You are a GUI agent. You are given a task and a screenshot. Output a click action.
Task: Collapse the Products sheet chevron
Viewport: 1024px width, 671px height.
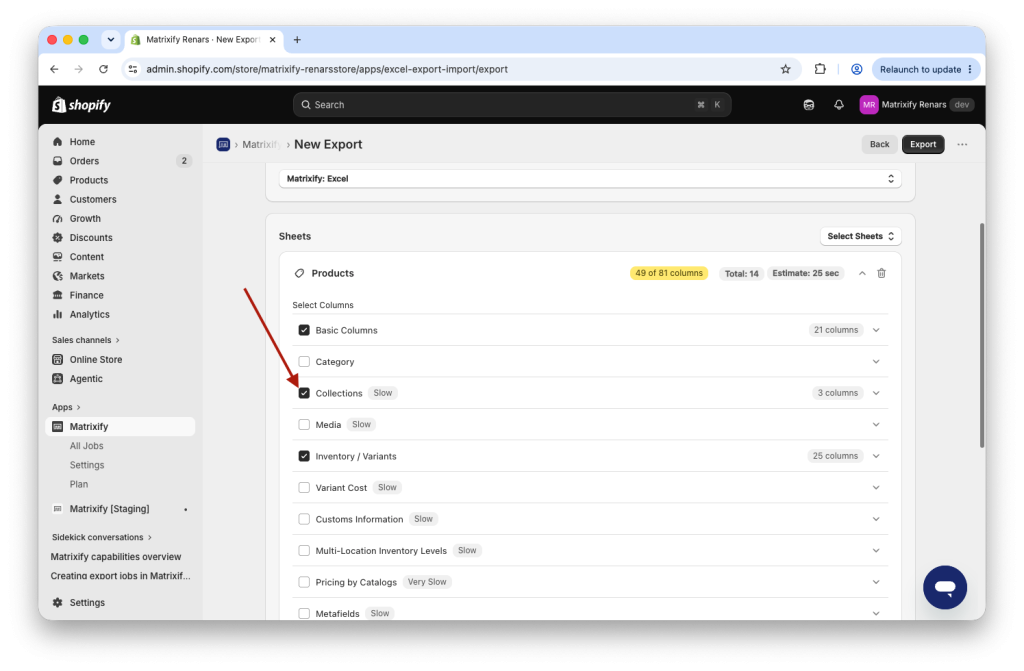click(862, 273)
